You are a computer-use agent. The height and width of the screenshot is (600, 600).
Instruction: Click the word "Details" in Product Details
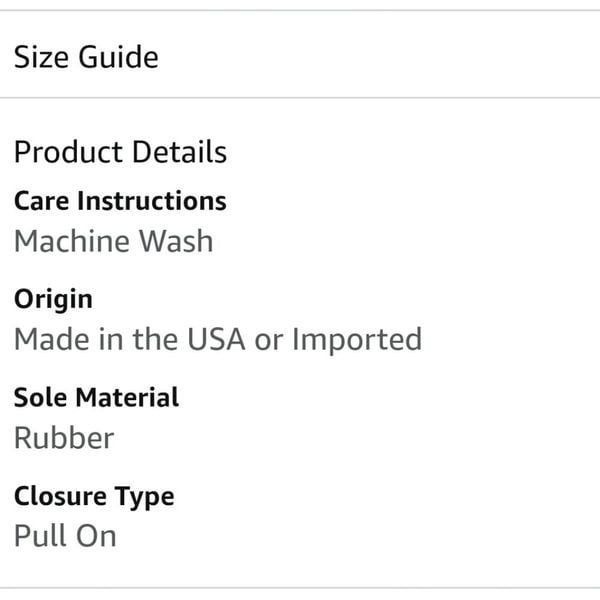[x=179, y=152]
